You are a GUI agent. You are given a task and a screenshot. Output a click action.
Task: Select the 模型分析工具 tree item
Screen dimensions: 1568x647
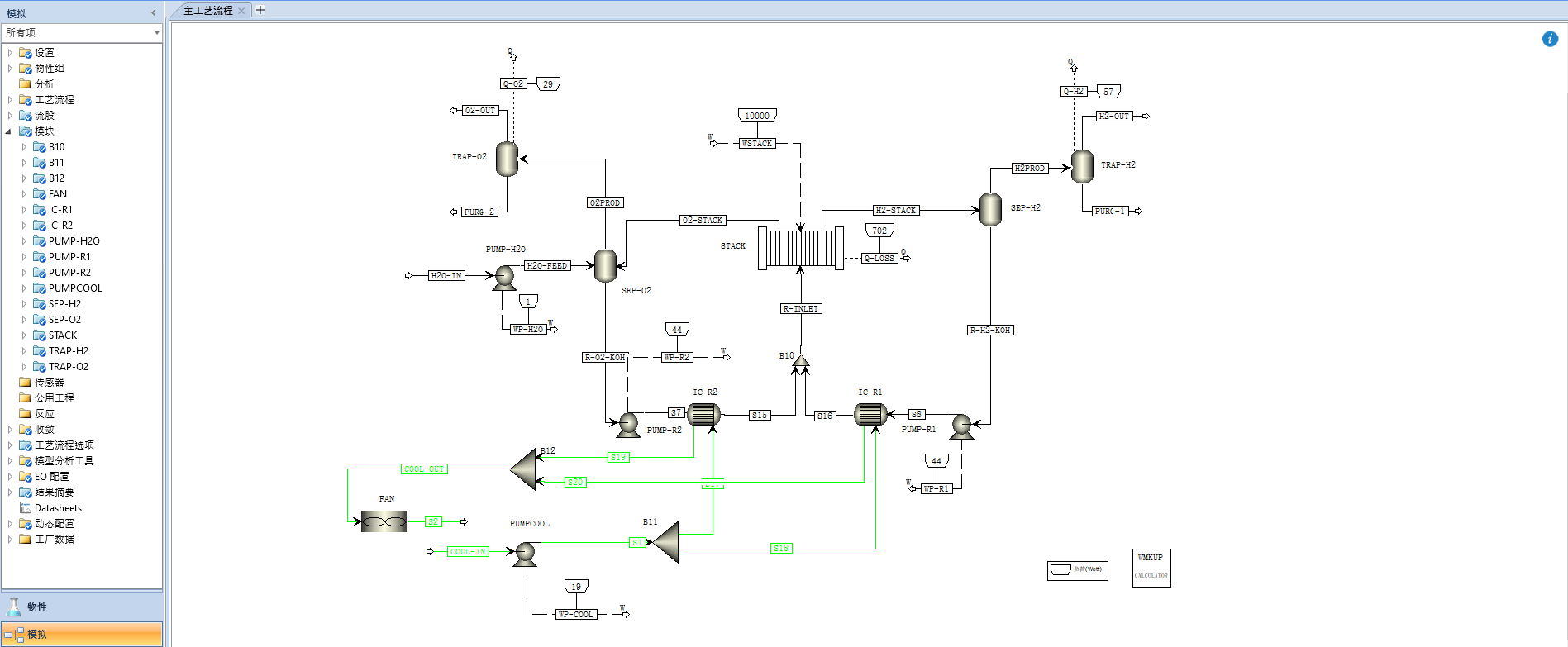[64, 461]
